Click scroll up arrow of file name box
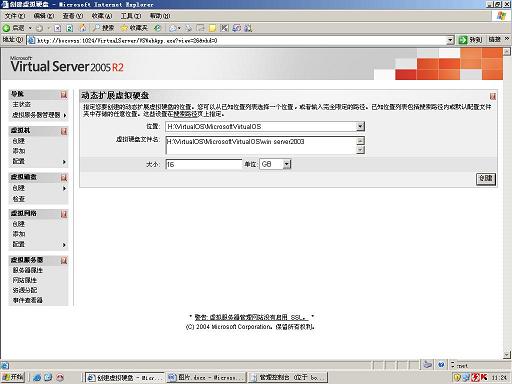The width and height of the screenshot is (512, 384). click(360, 141)
